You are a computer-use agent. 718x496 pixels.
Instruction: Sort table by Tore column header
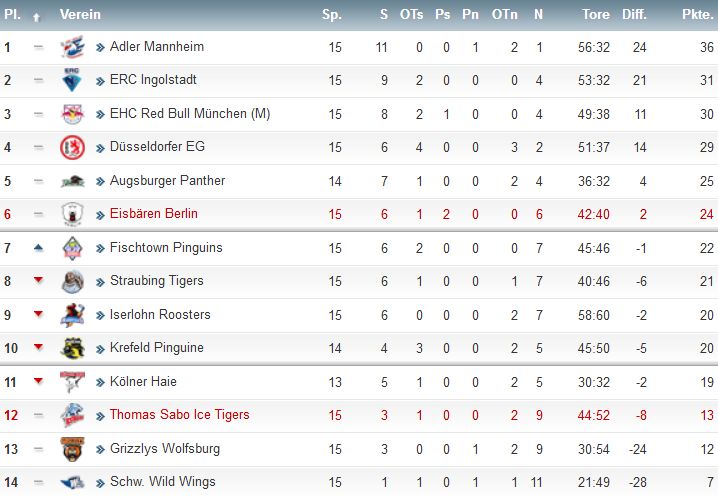596,15
